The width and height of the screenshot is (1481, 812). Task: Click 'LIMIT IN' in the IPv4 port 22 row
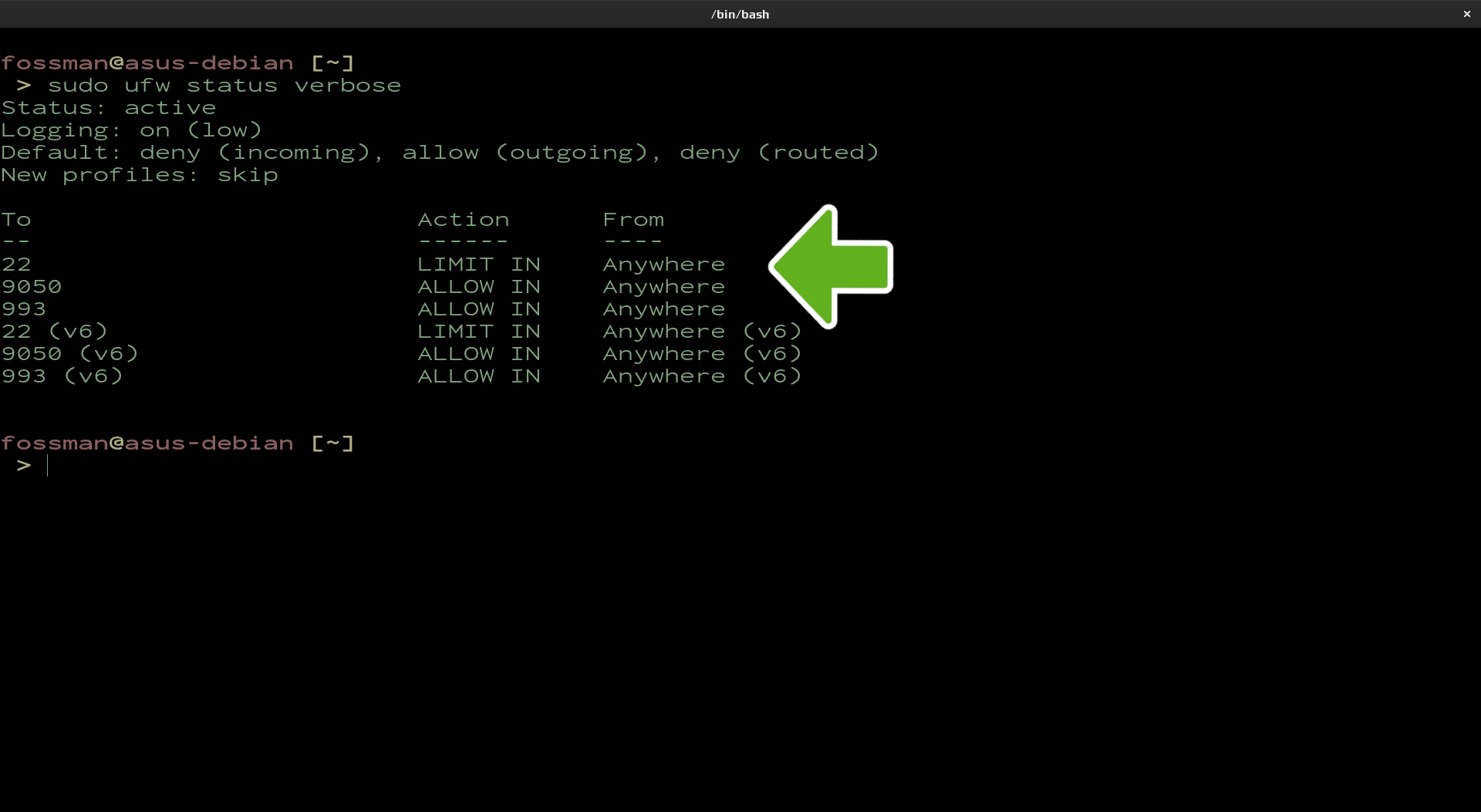pyautogui.click(x=479, y=264)
